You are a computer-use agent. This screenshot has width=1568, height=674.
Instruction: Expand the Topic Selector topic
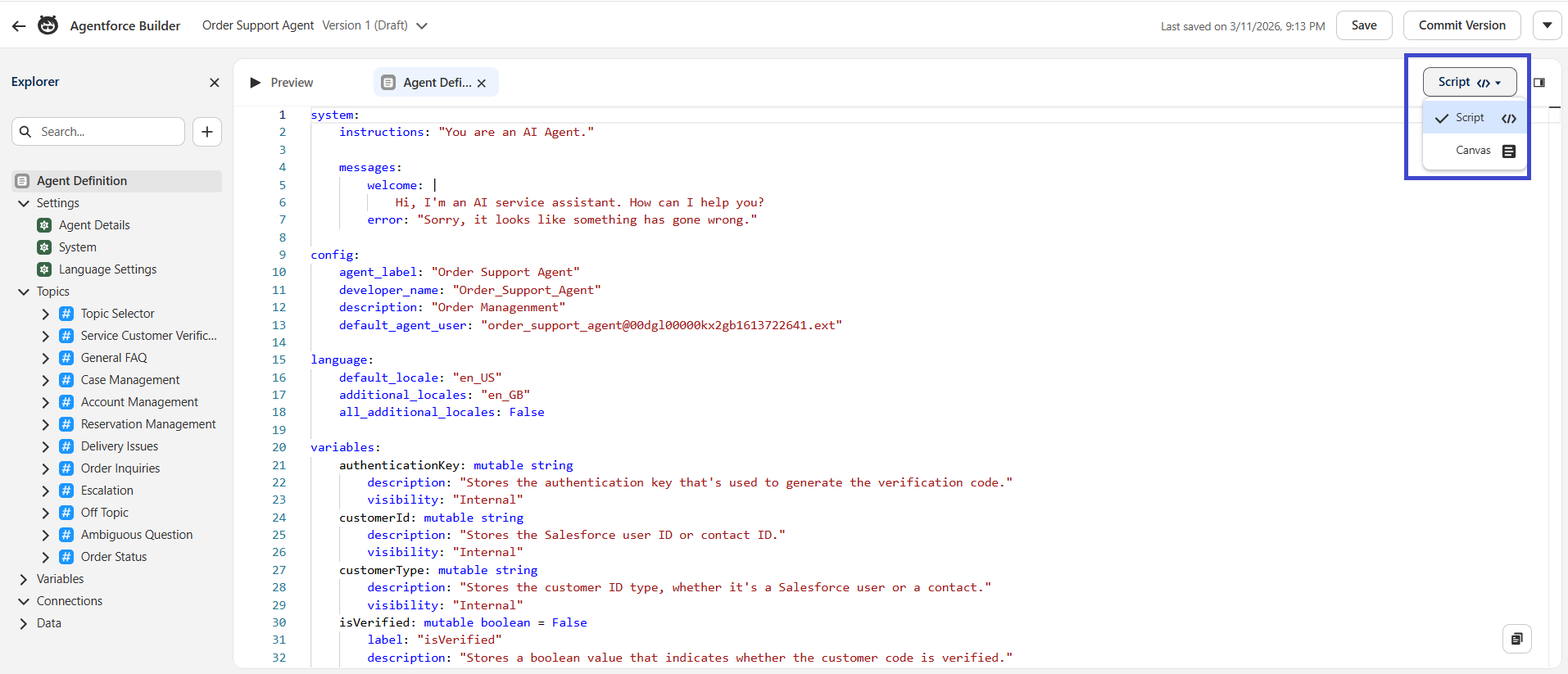click(x=46, y=314)
